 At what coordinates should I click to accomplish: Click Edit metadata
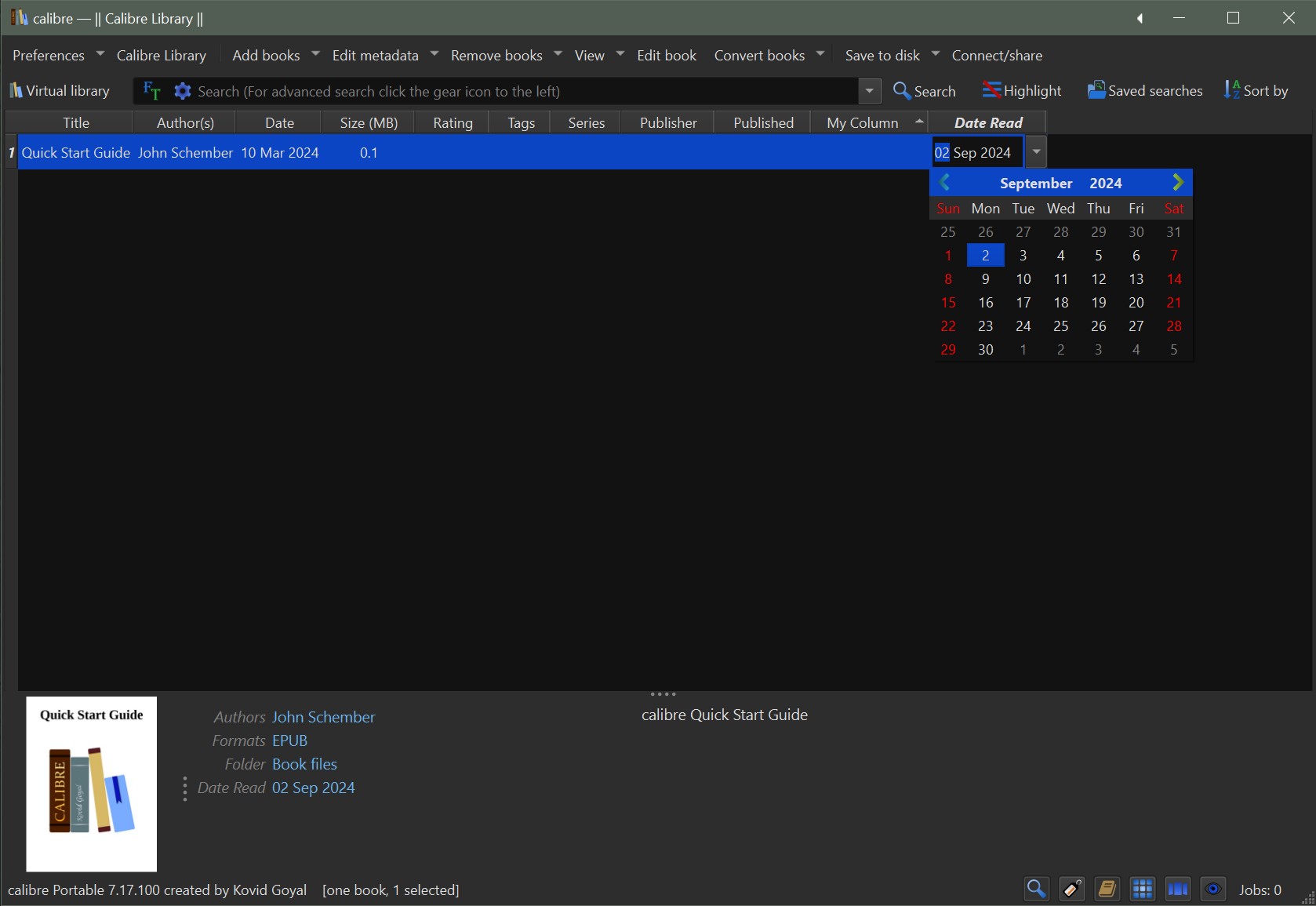(376, 56)
